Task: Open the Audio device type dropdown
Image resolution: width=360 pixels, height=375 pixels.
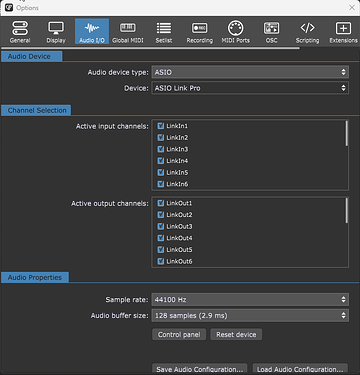Action: coord(250,72)
